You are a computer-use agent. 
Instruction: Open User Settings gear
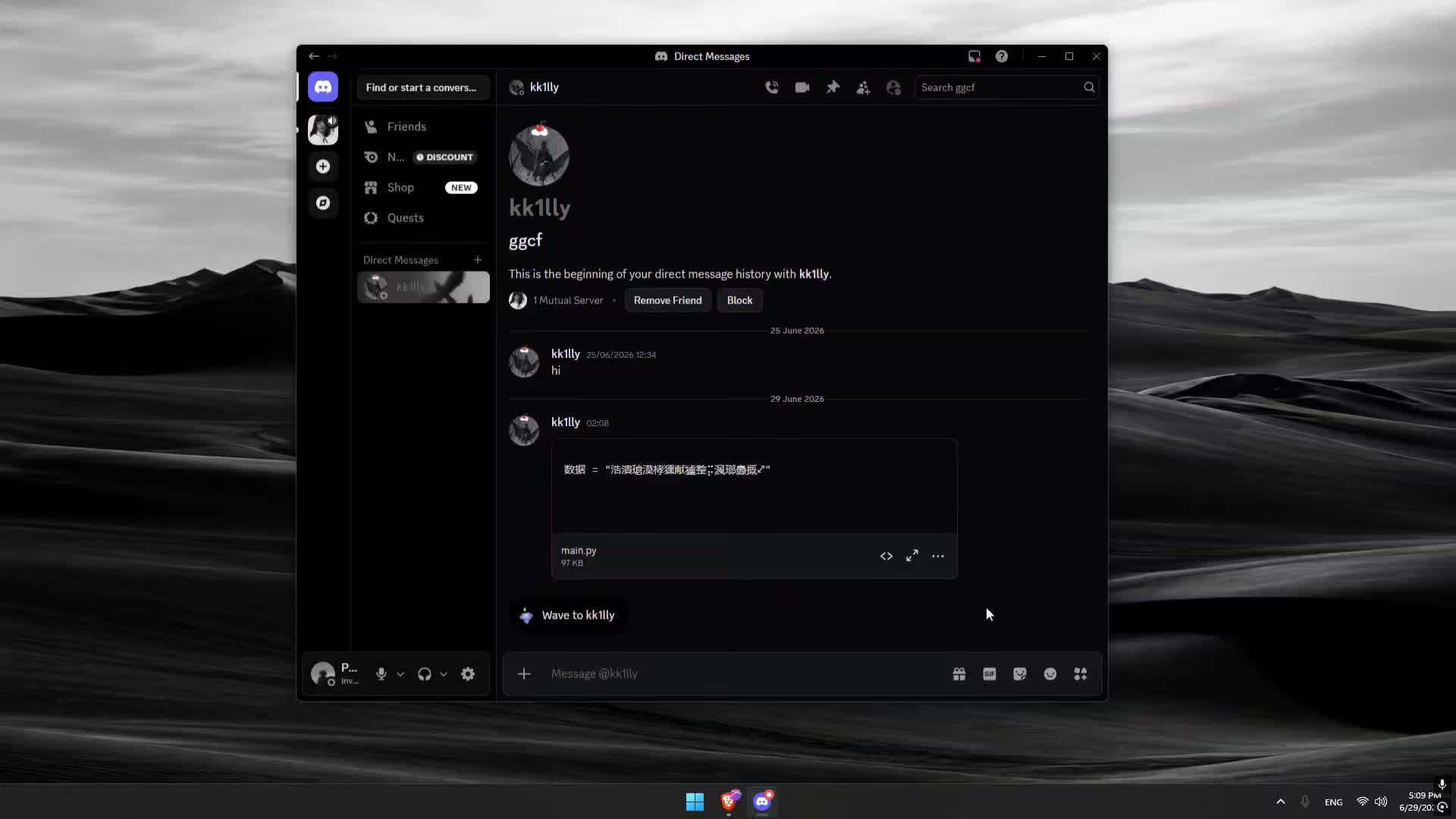click(x=468, y=673)
